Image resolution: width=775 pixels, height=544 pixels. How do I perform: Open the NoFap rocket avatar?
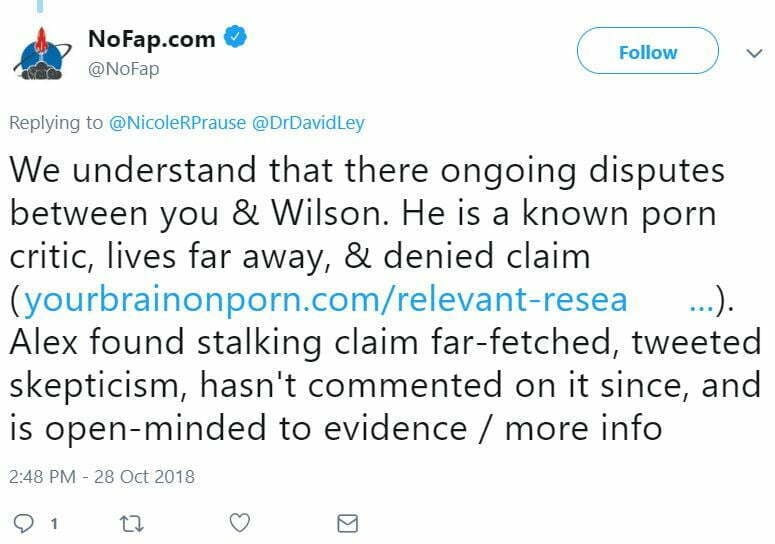42,53
